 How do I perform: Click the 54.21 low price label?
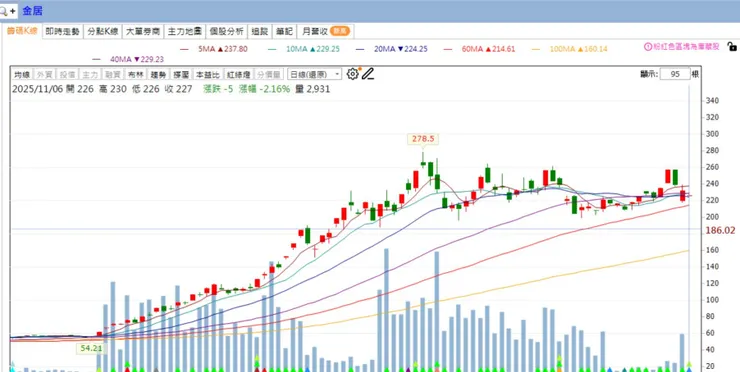(x=92, y=348)
